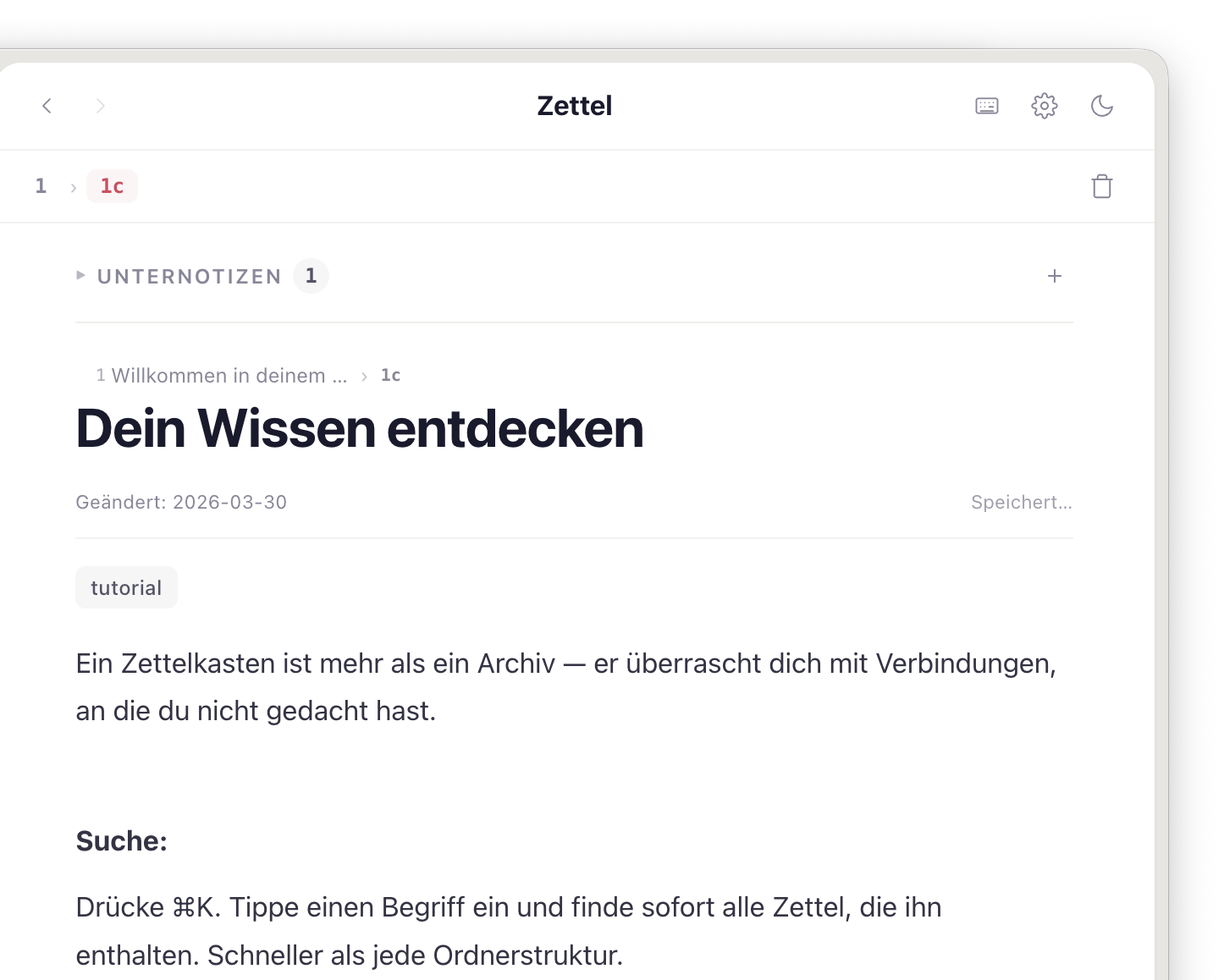This screenshot has height=980, width=1224.
Task: Toggle dark mode with the moon icon
Action: point(1102,106)
